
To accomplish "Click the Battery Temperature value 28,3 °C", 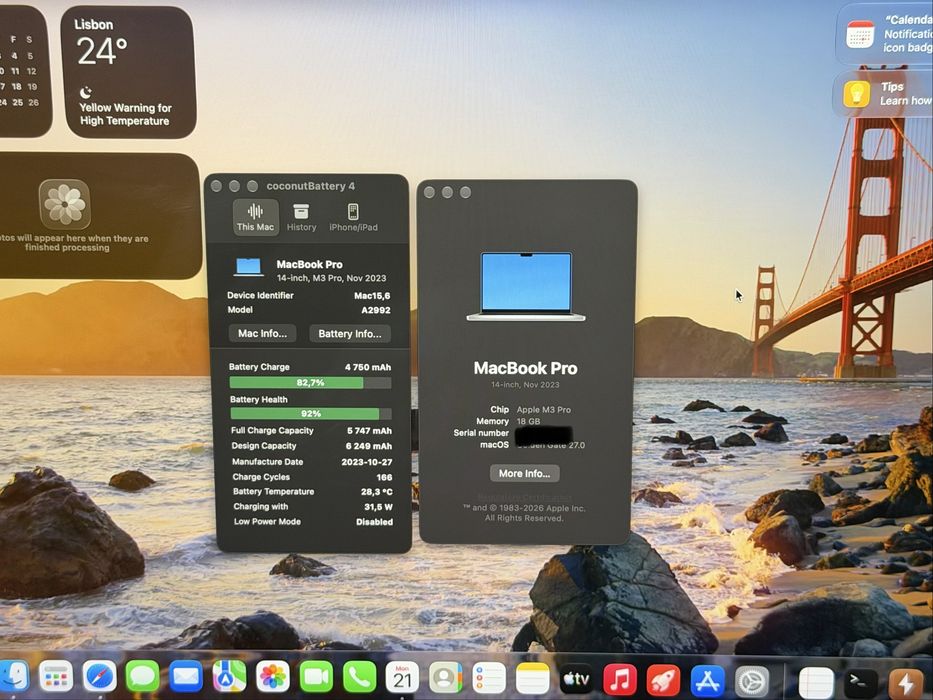I will (377, 492).
